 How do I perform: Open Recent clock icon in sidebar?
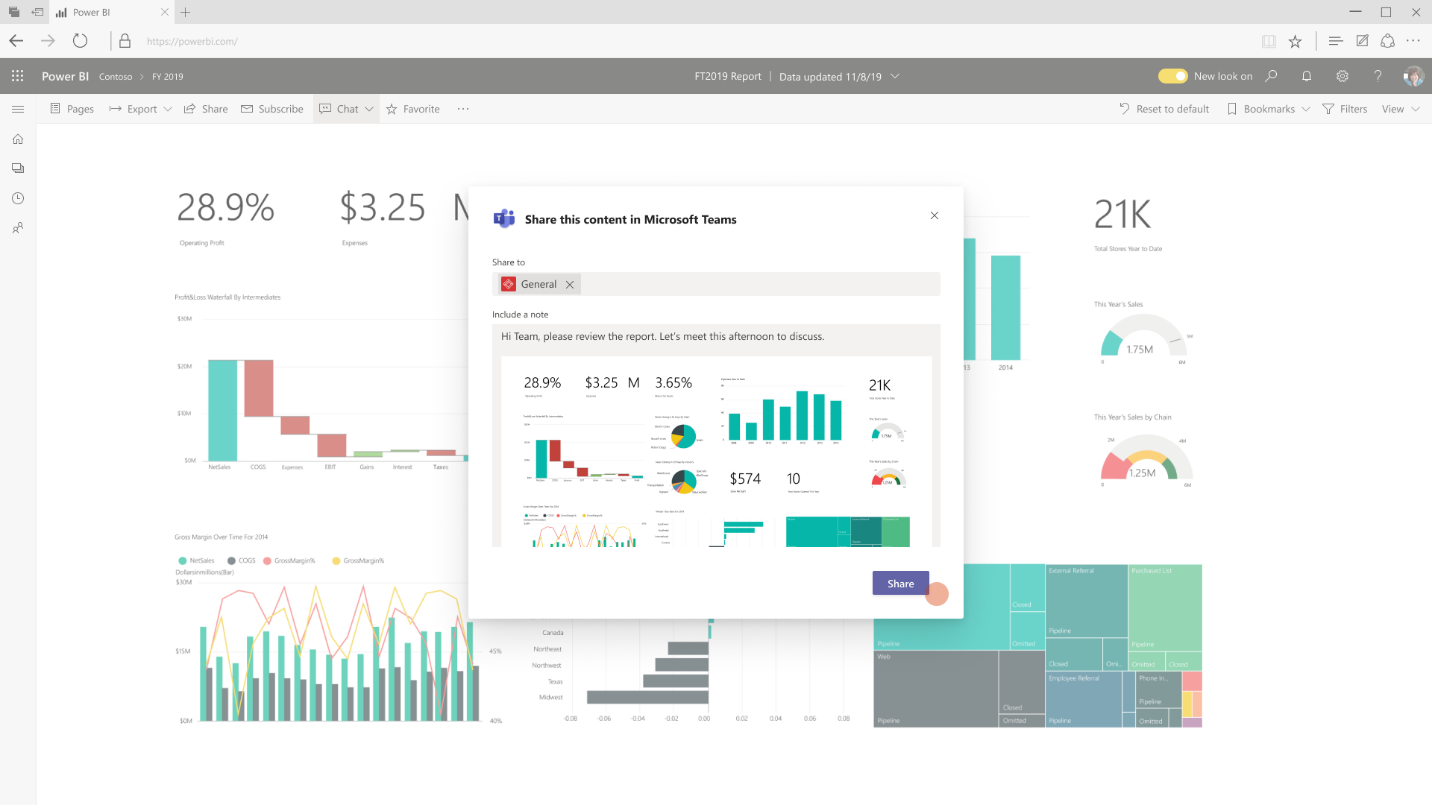[17, 198]
